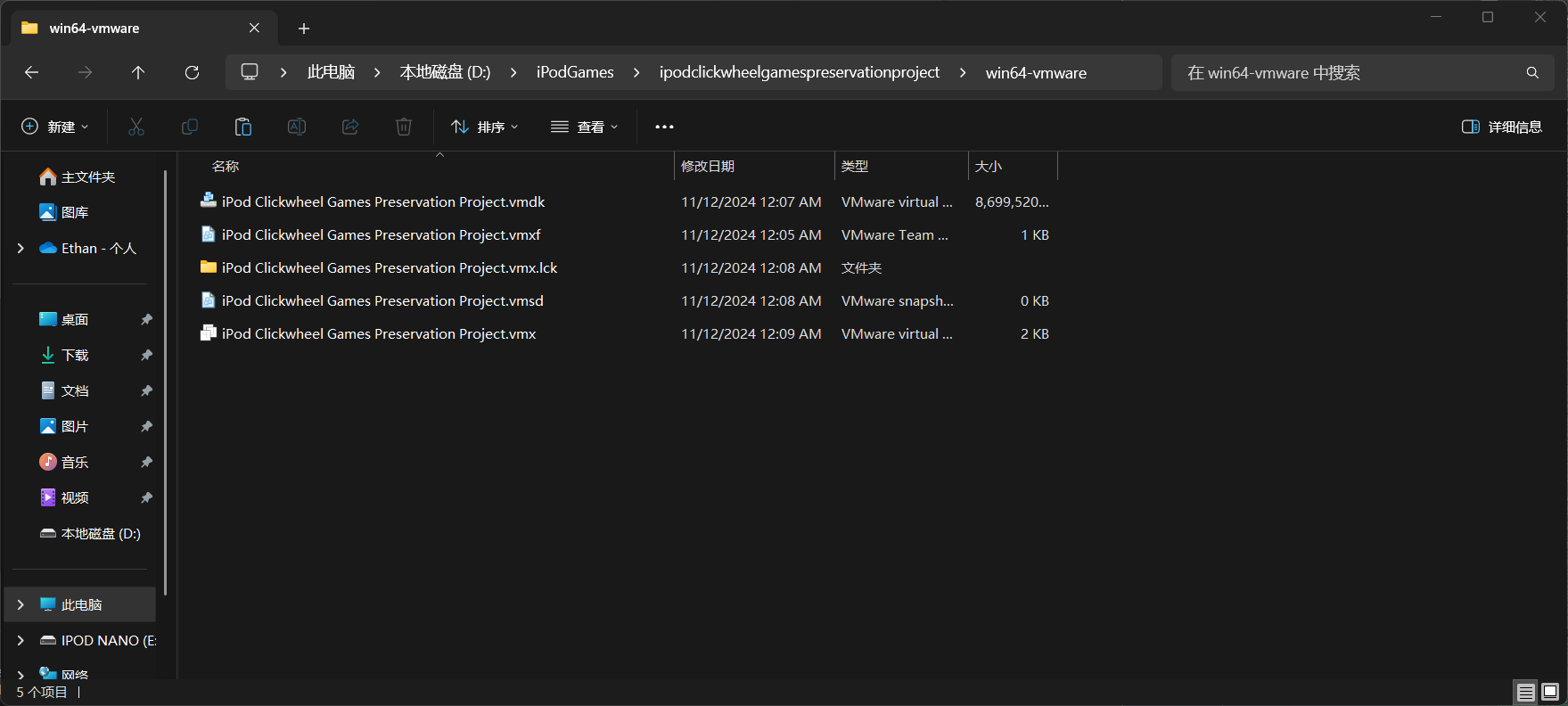Click the paste clipboard icon

pos(243,127)
